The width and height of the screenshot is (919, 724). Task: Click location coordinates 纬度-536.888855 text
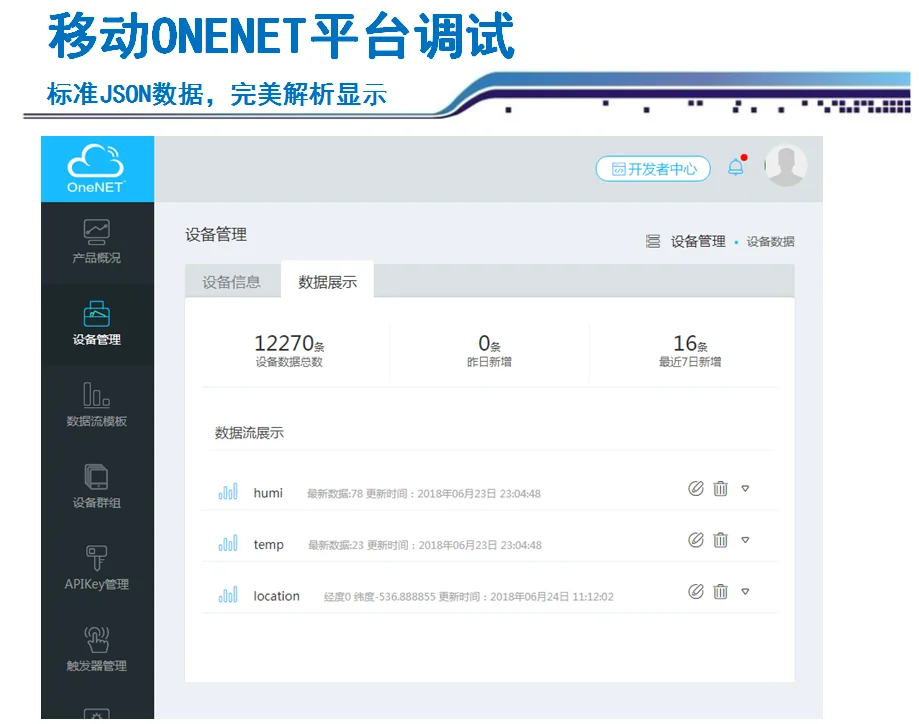click(x=394, y=597)
